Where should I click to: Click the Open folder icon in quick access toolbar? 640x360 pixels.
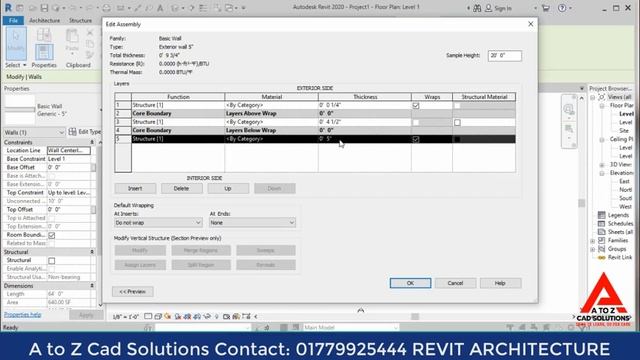click(x=33, y=8)
